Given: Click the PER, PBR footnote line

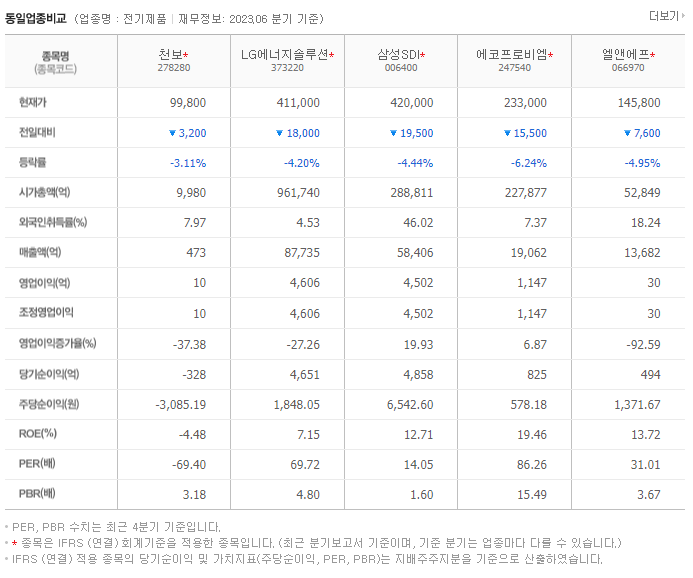Looking at the screenshot, I should point(116,527).
